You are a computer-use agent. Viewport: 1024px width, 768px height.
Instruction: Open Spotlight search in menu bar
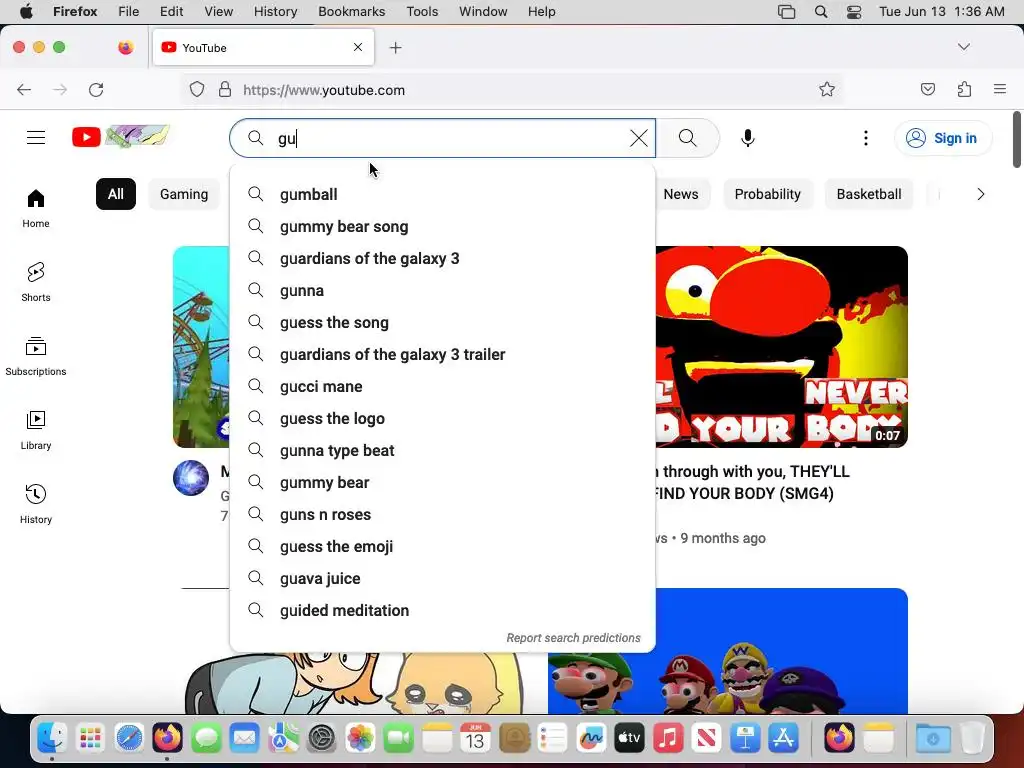click(821, 12)
